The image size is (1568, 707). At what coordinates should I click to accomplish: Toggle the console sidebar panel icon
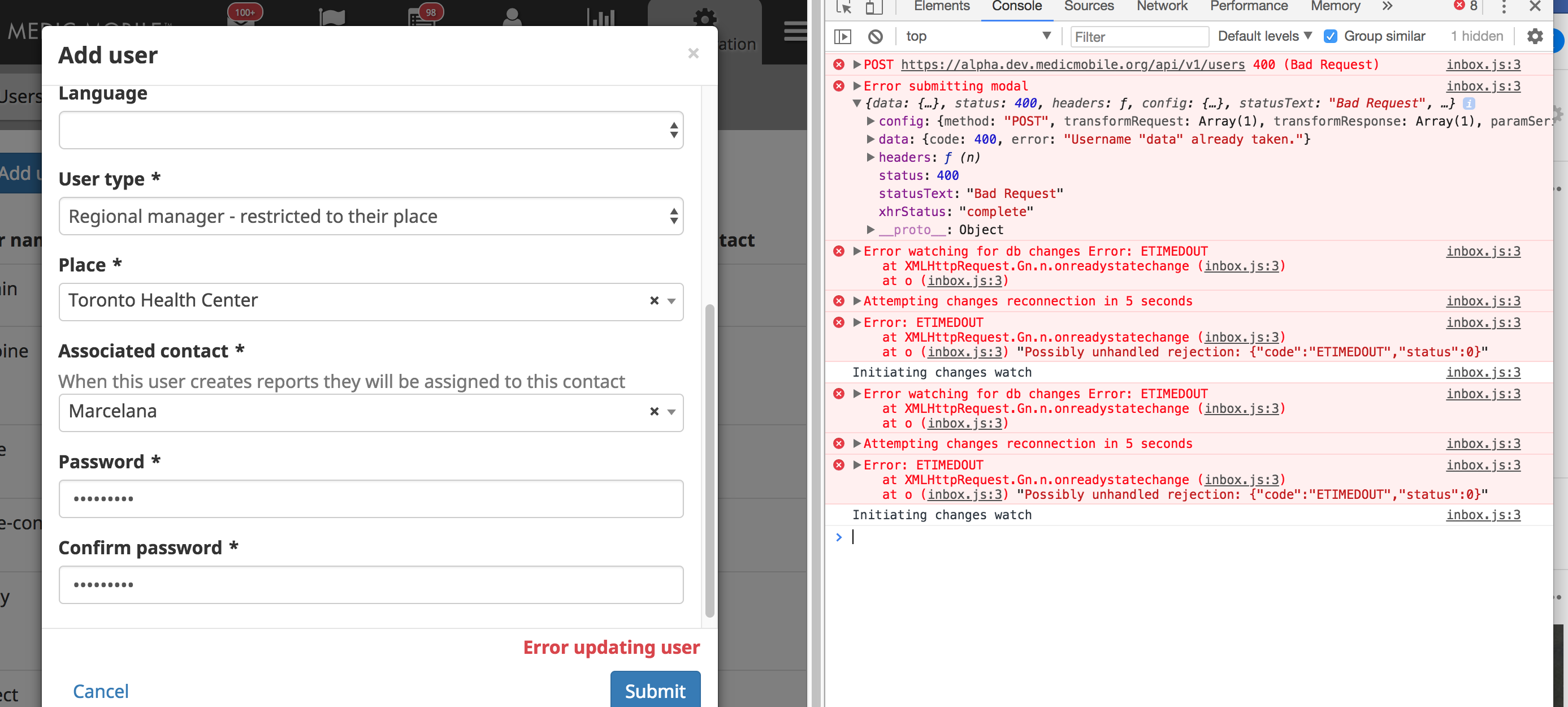tap(843, 37)
